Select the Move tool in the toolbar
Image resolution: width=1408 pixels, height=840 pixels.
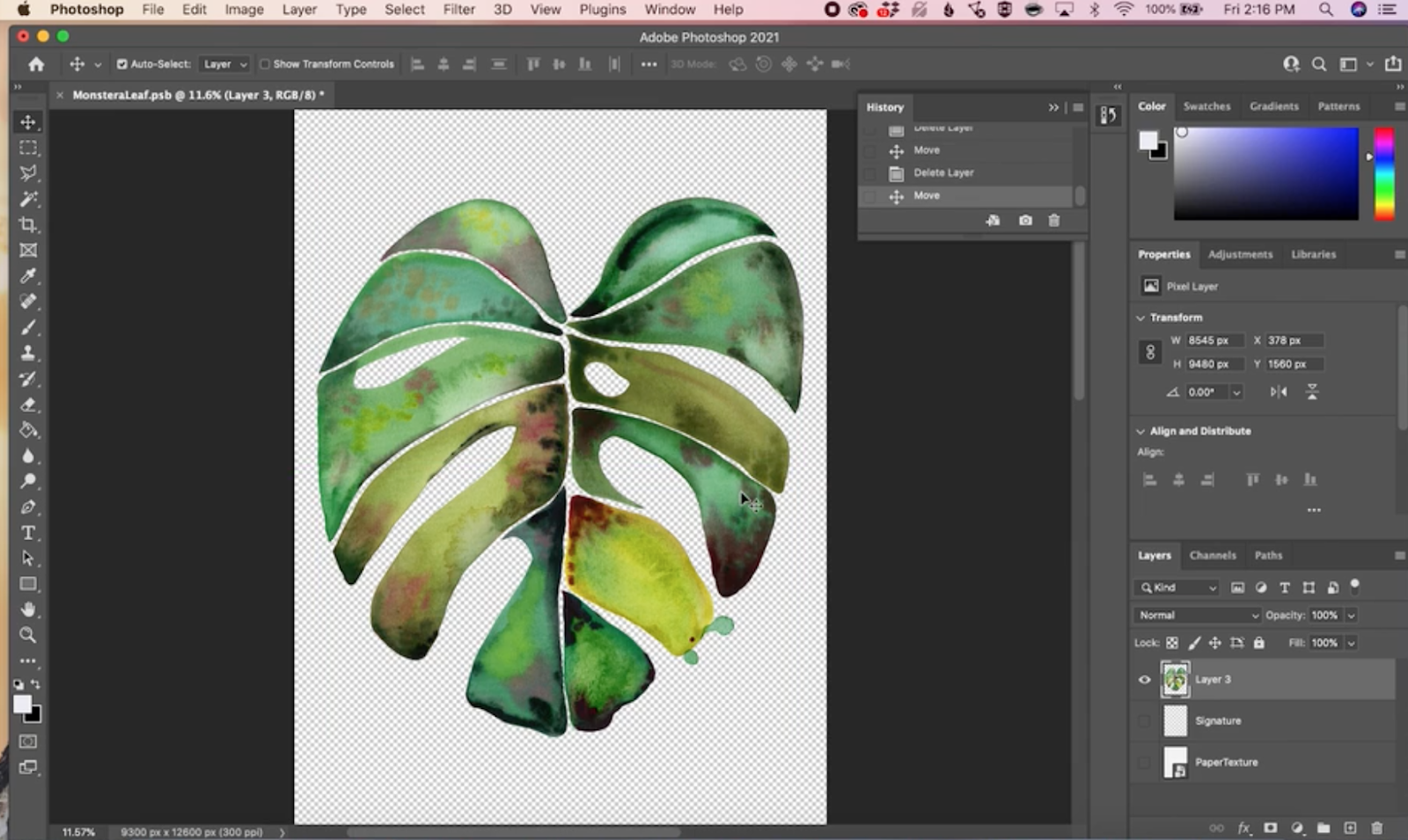coord(28,122)
